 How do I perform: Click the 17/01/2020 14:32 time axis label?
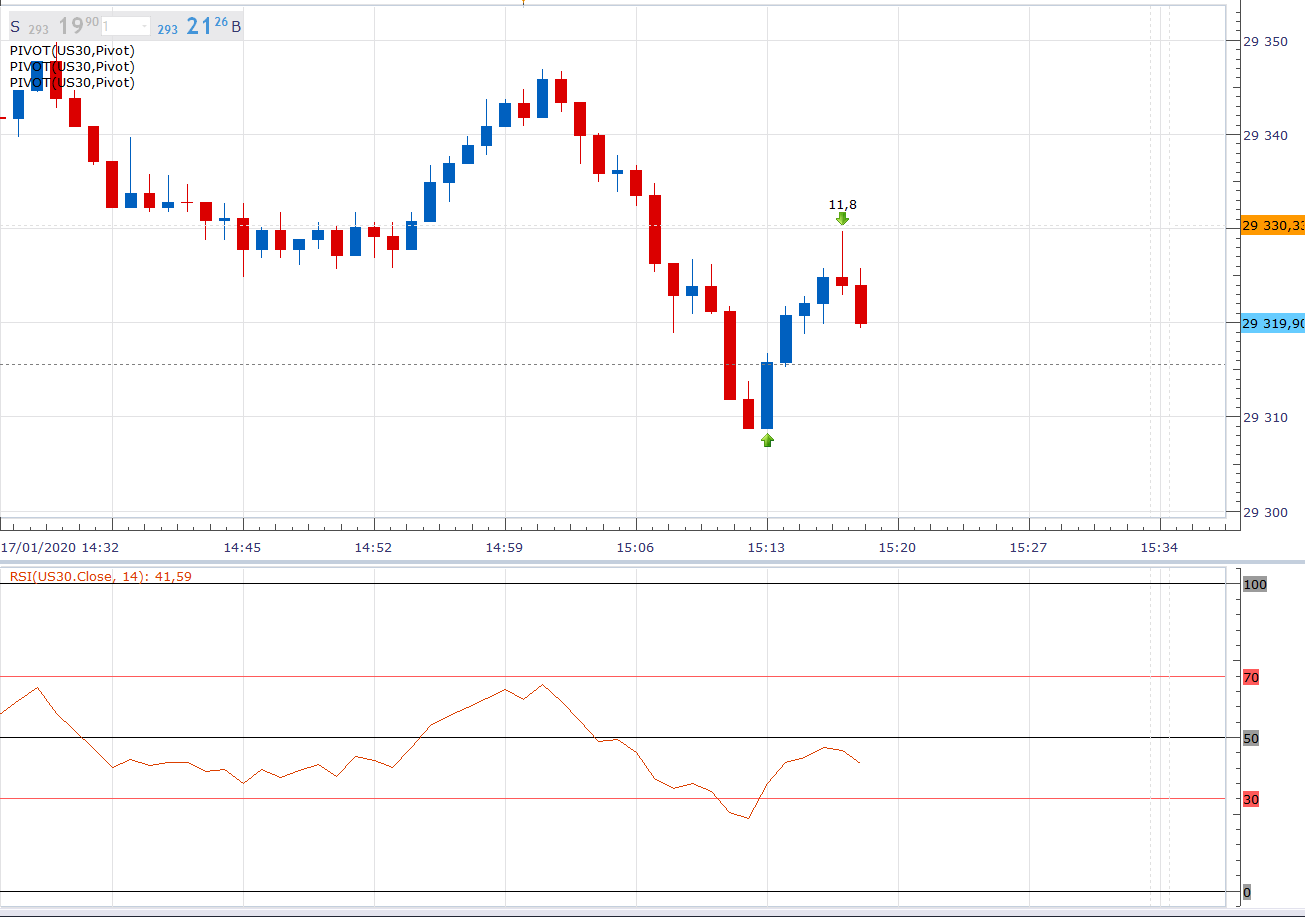tap(60, 547)
